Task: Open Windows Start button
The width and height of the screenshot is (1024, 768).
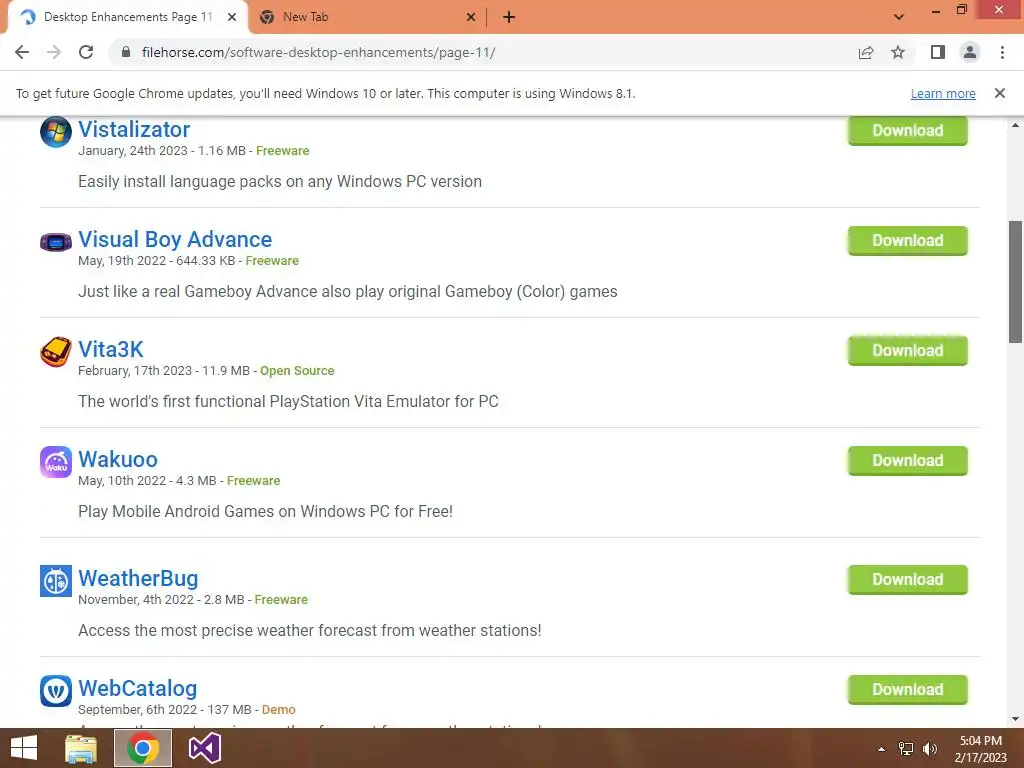Action: [x=24, y=748]
